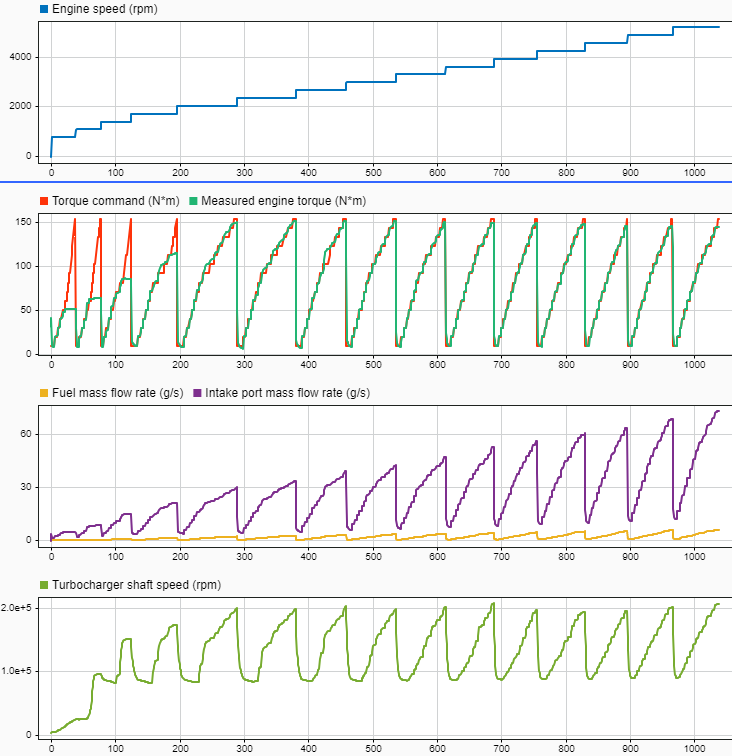This screenshot has width=732, height=756.
Task: Click the 60 tick on mass flow y-axis
Action: [31, 434]
